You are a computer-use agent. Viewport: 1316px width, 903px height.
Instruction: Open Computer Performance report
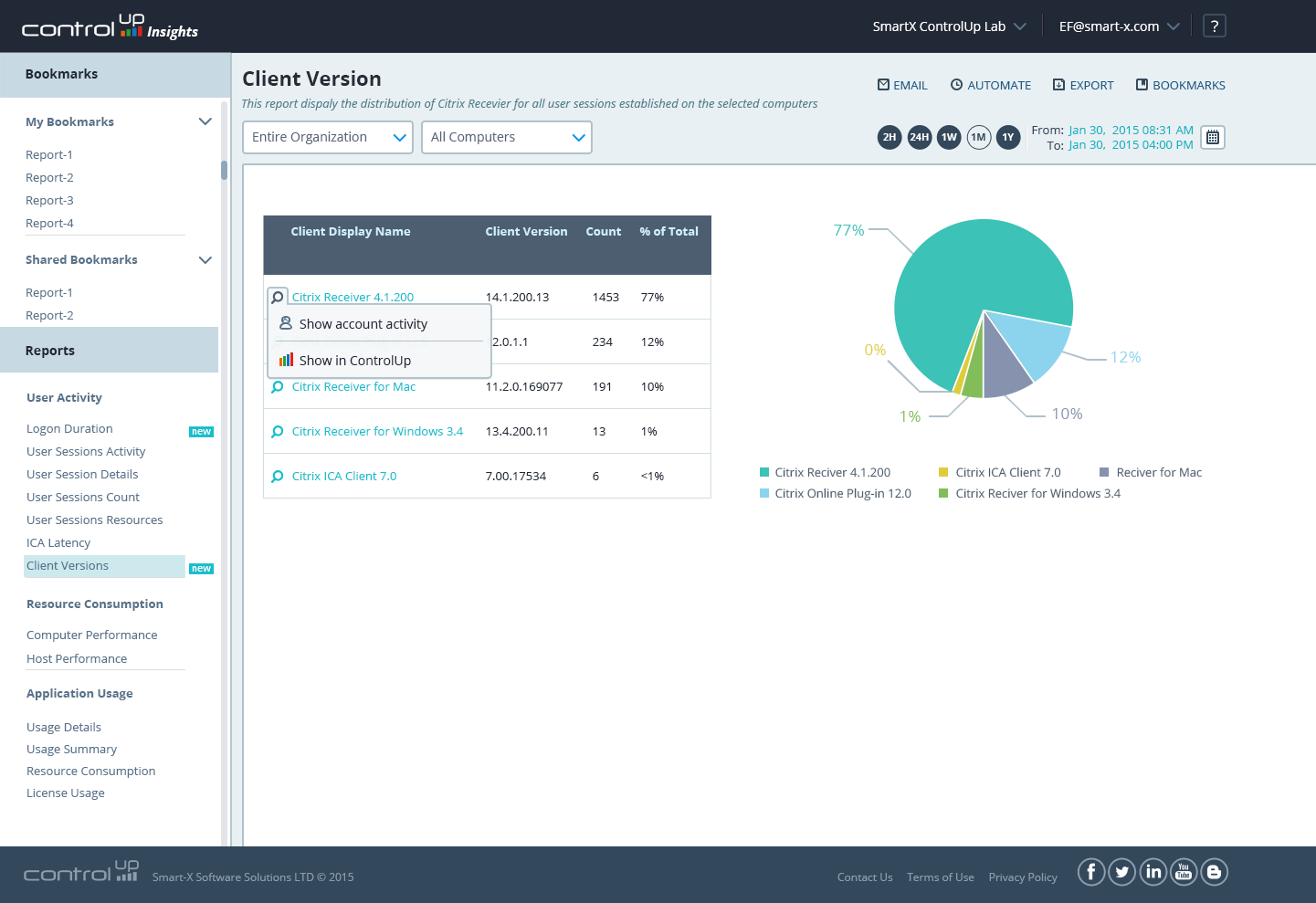click(91, 635)
